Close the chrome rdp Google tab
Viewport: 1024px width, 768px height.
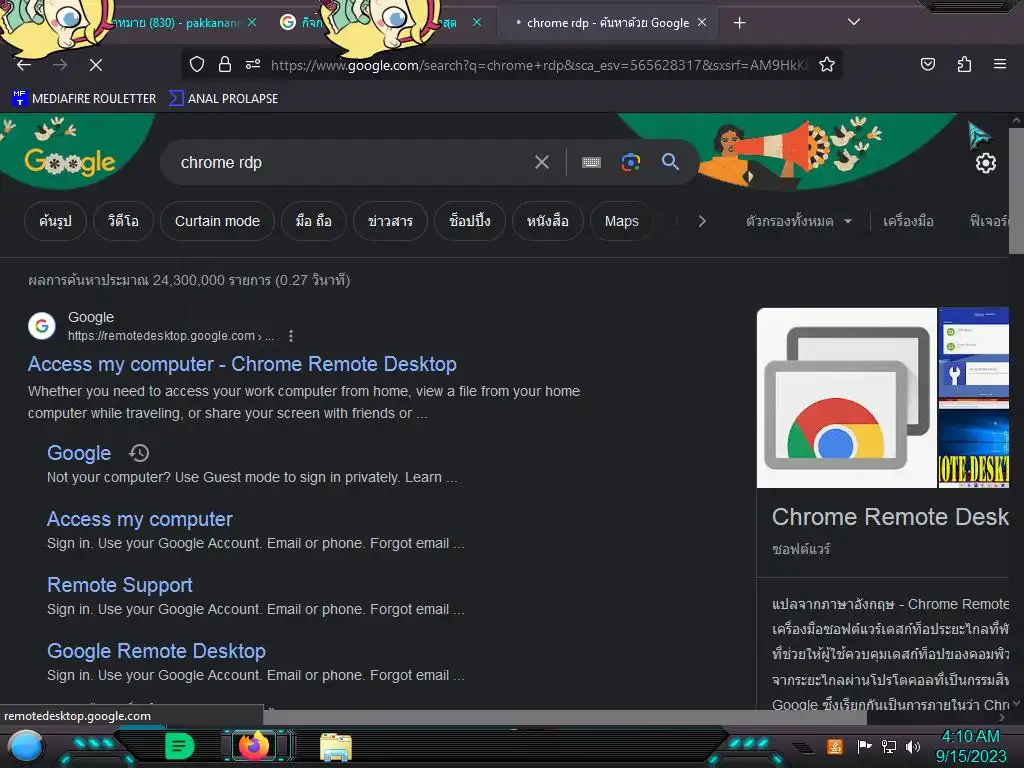pos(702,22)
